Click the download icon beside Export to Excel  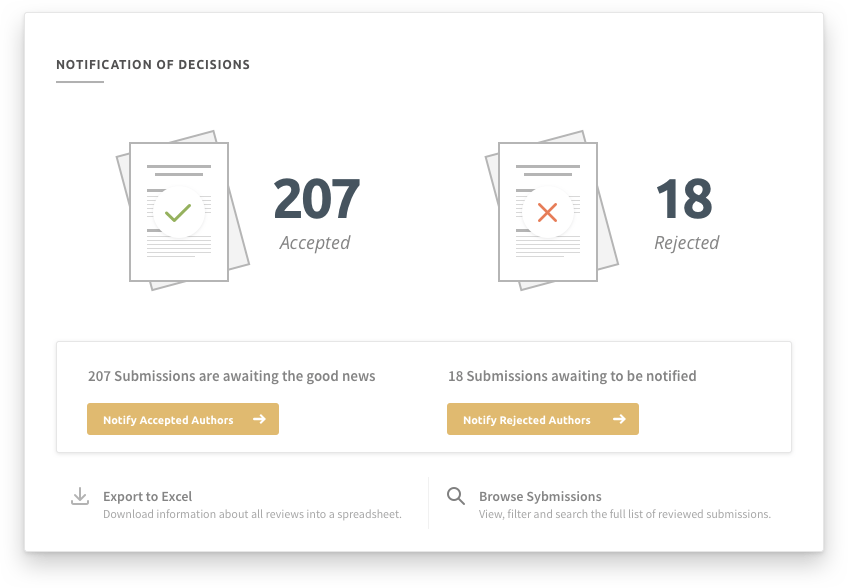(80, 496)
